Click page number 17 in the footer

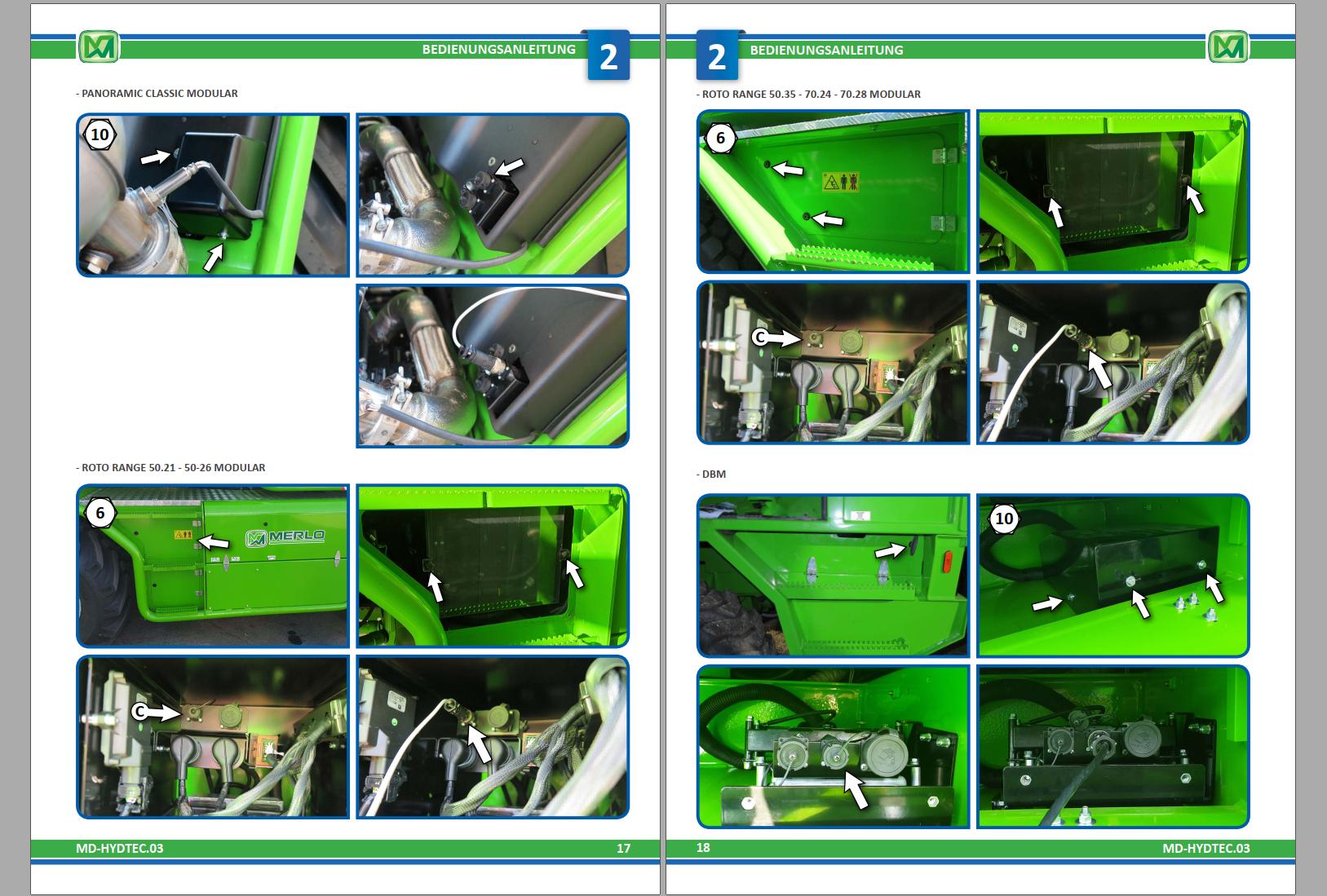[x=625, y=849]
